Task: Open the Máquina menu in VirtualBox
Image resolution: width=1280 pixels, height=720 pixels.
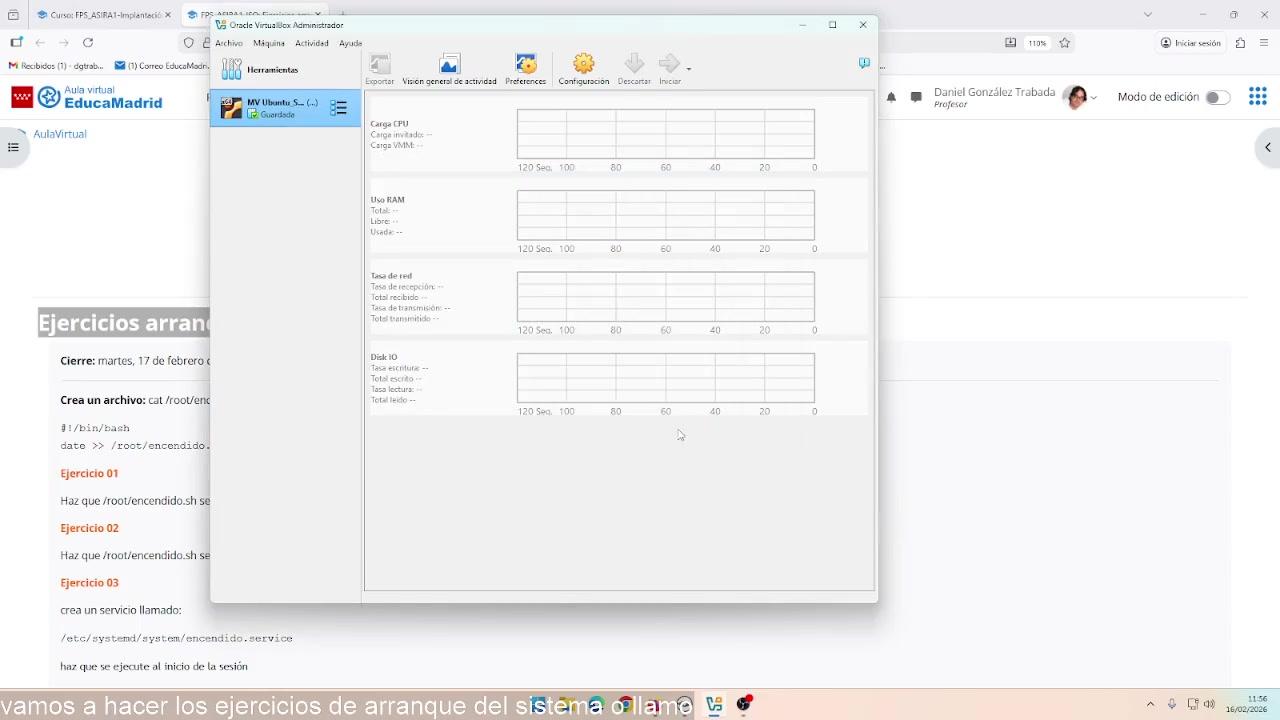Action: pyautogui.click(x=269, y=43)
